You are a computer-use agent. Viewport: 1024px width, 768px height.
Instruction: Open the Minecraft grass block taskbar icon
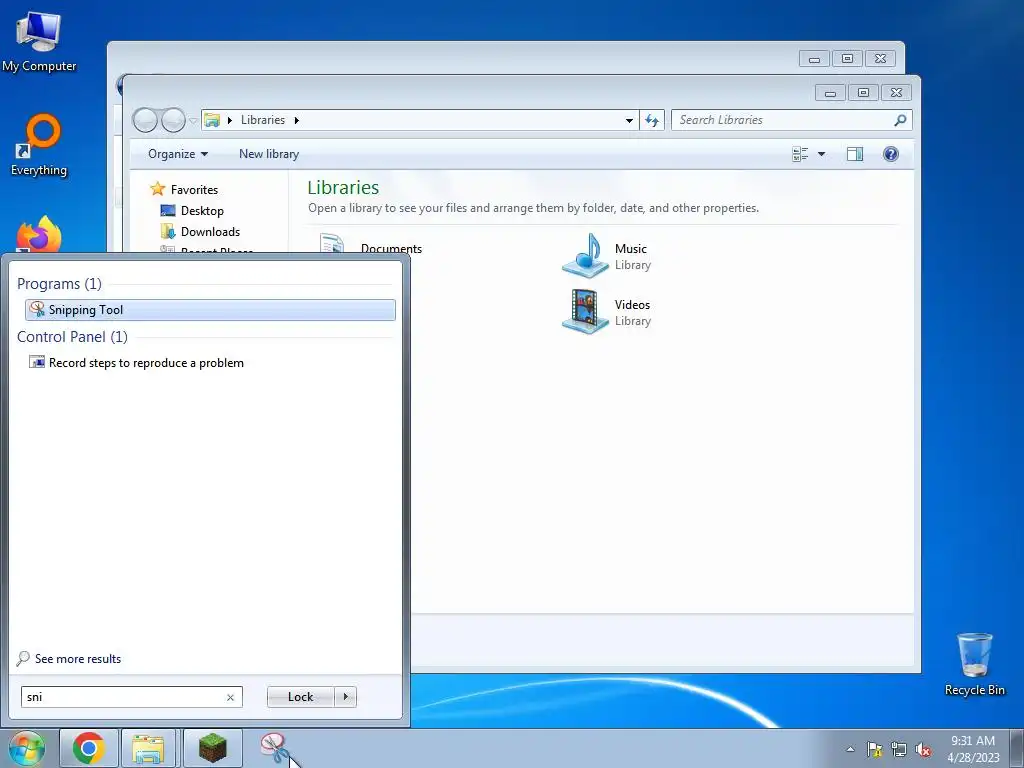[x=212, y=748]
